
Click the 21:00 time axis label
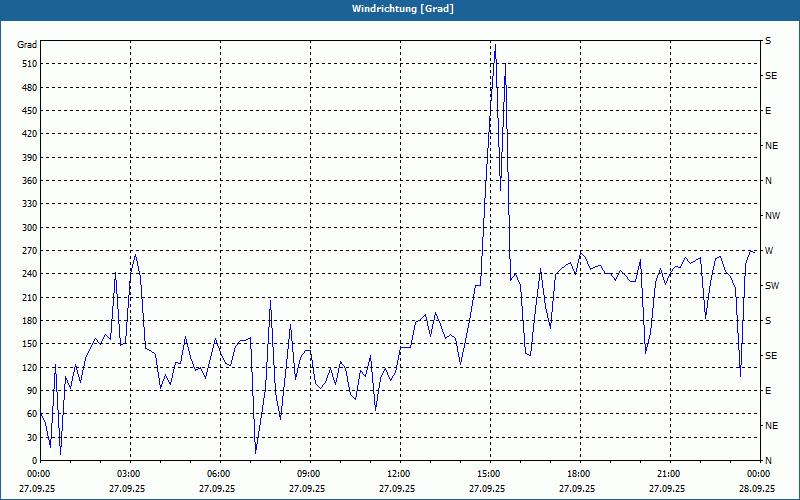[670, 474]
